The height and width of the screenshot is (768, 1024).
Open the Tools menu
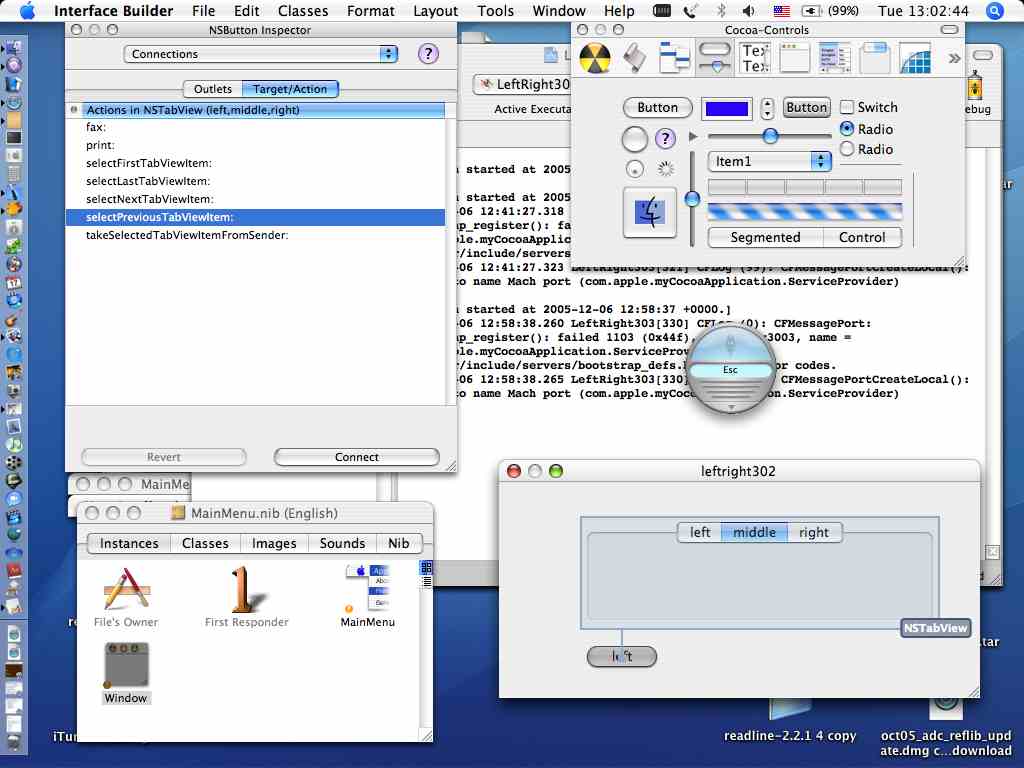[496, 11]
